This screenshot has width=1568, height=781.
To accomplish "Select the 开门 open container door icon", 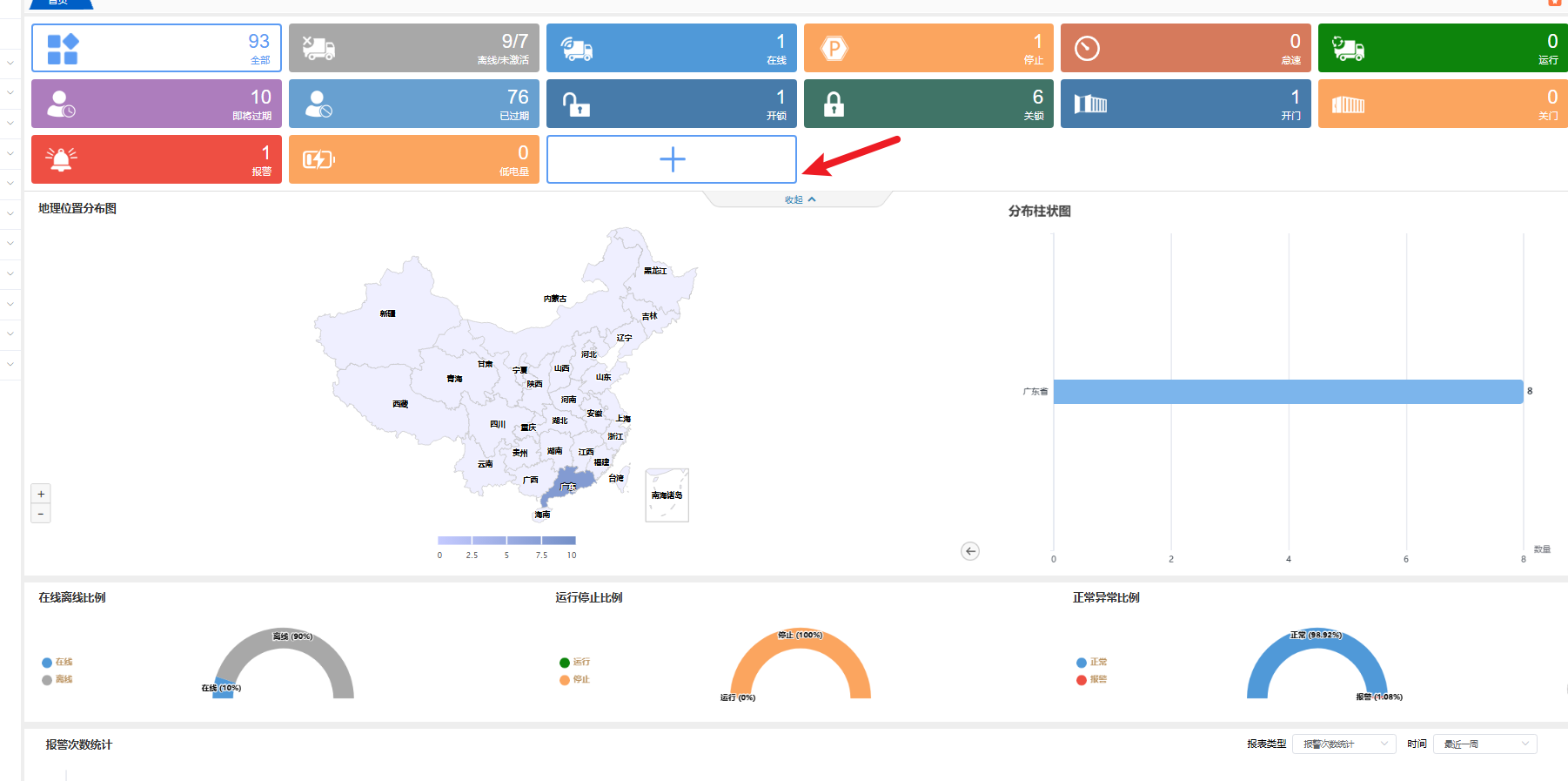I will coord(1090,104).
